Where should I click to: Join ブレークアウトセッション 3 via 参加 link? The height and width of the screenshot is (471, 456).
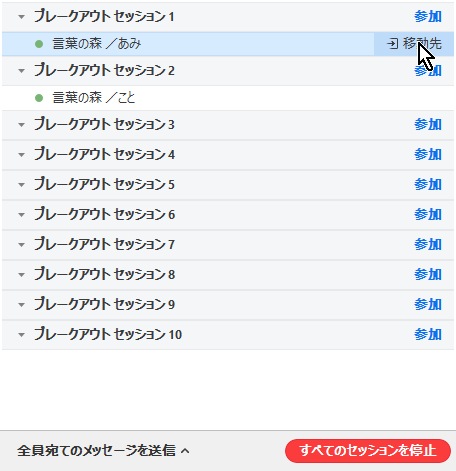click(428, 124)
